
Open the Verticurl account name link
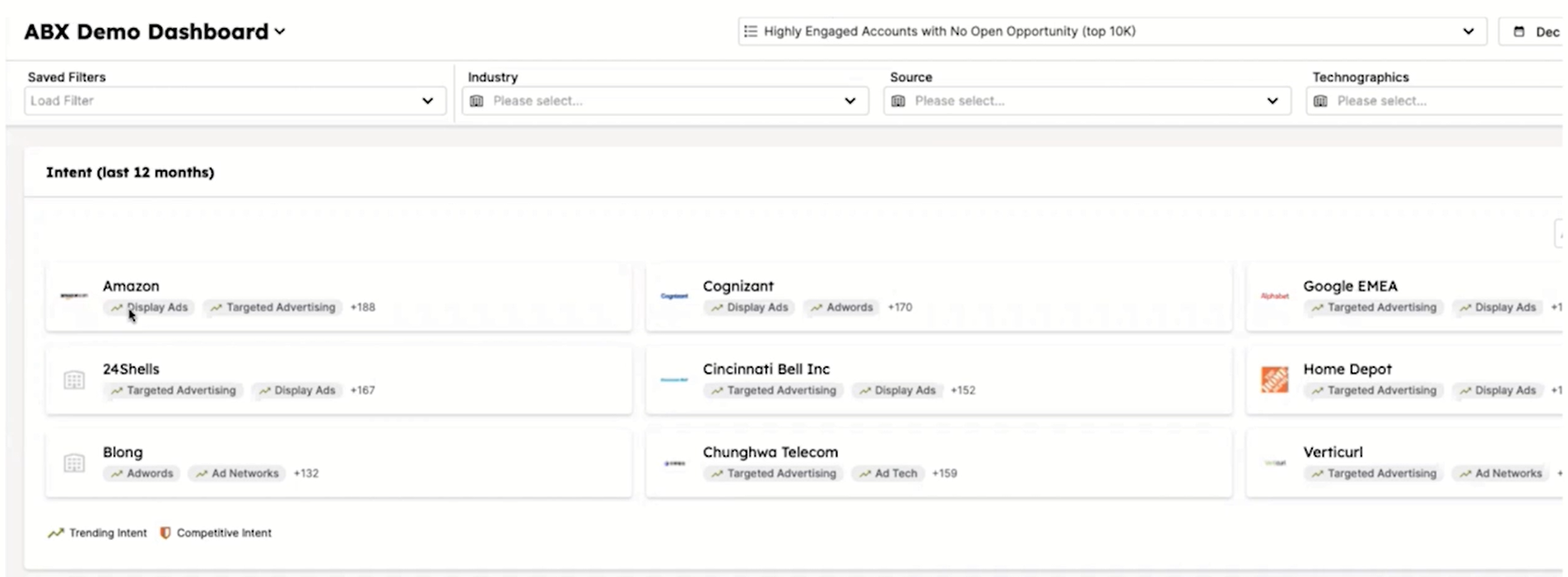coord(1333,452)
